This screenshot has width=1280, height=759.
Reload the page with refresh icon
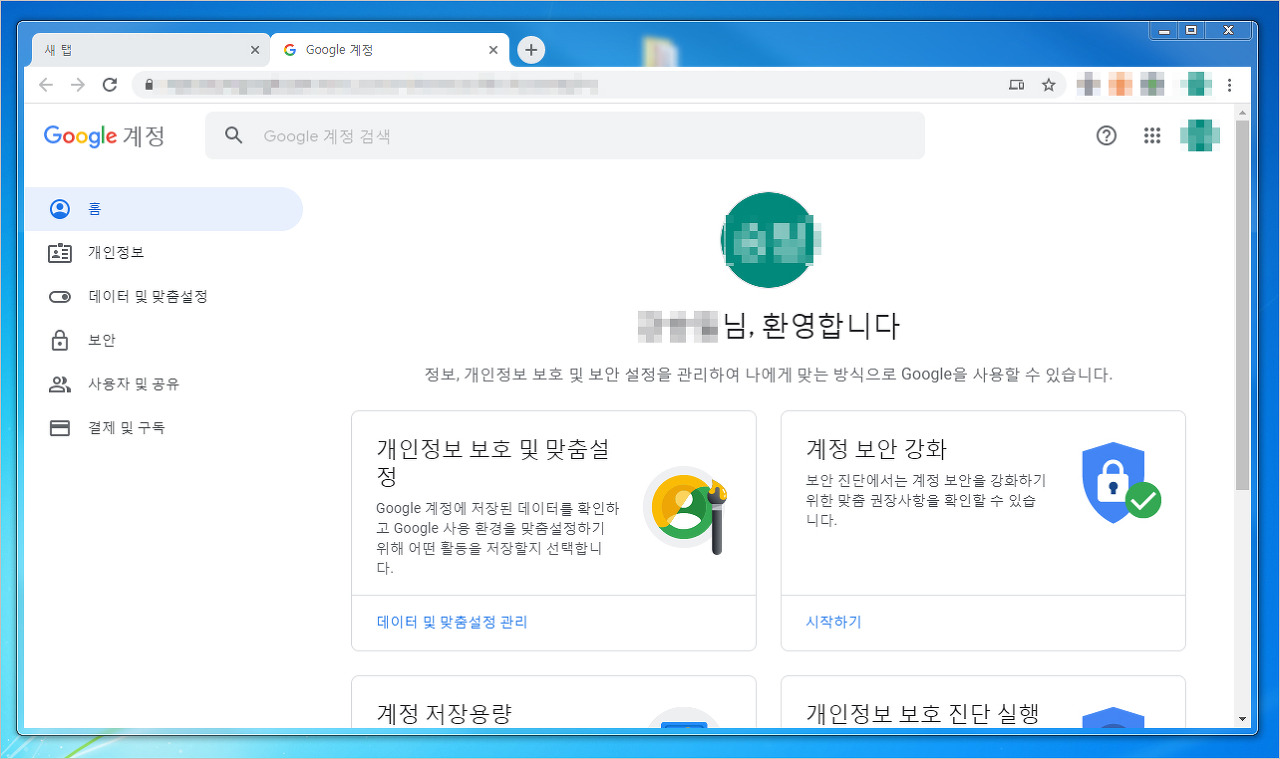pos(110,85)
